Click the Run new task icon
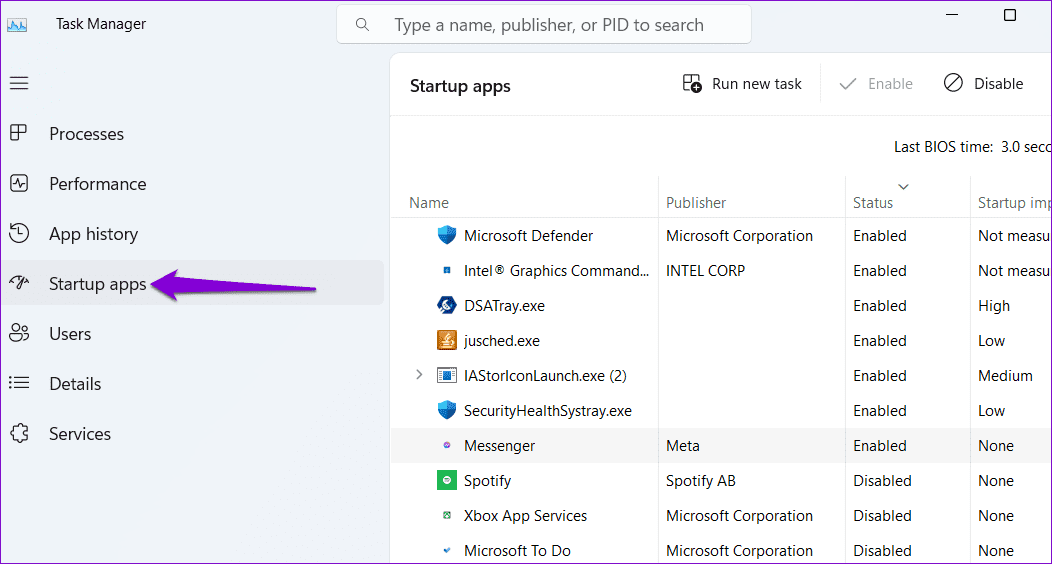Viewport: 1052px width, 564px height. (x=692, y=83)
